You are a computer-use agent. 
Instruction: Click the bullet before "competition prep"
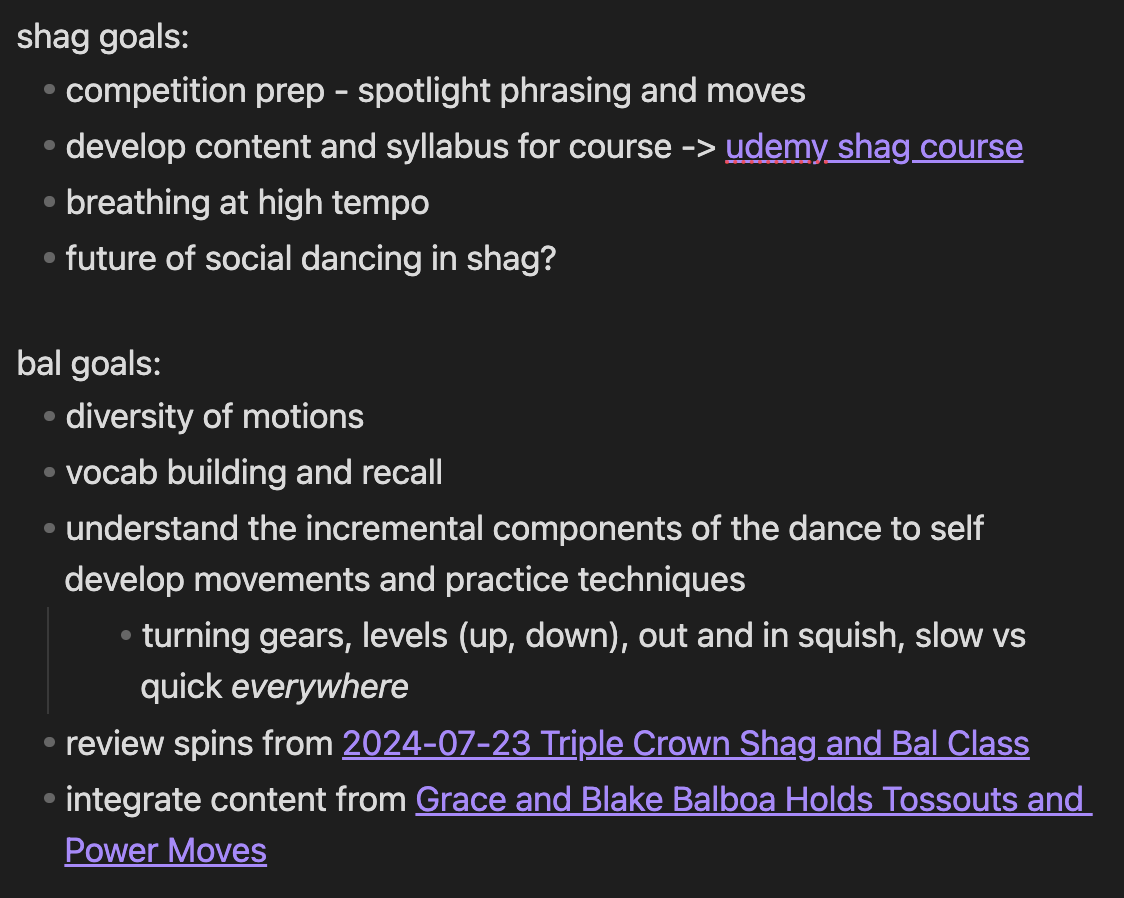point(49,91)
